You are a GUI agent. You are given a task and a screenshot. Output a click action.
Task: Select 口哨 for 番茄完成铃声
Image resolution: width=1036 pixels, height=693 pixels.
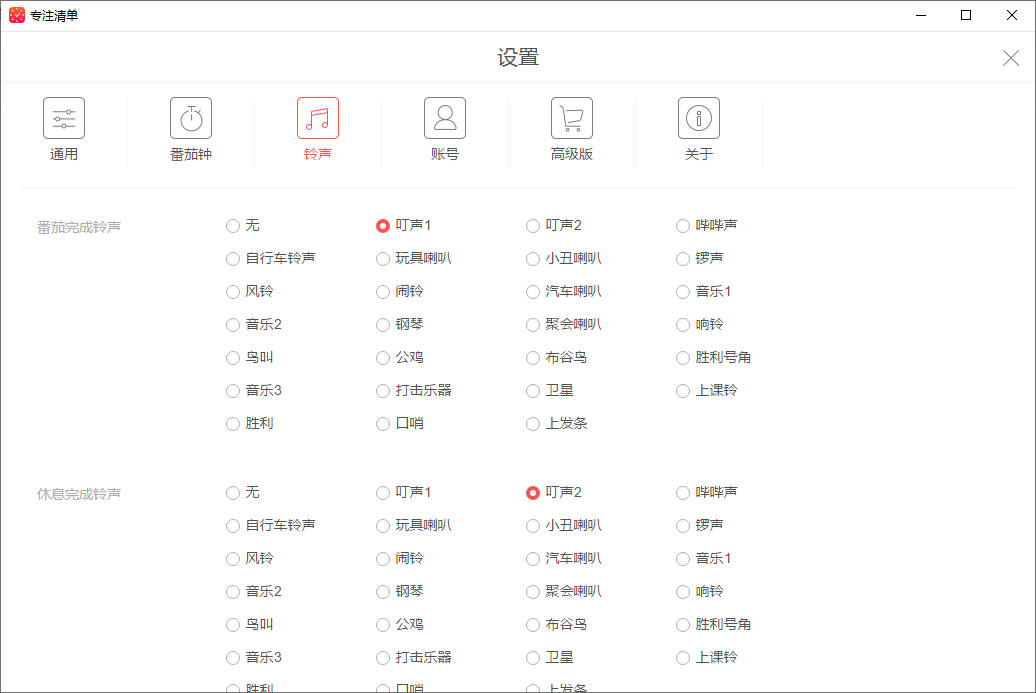tap(383, 424)
